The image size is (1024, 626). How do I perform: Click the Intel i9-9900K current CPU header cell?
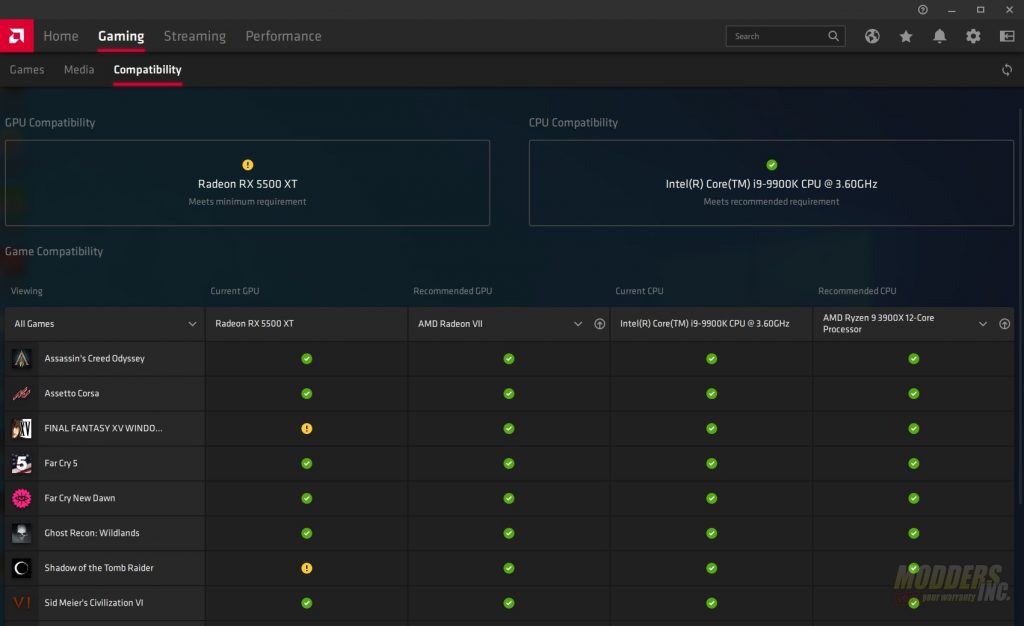tap(711, 324)
